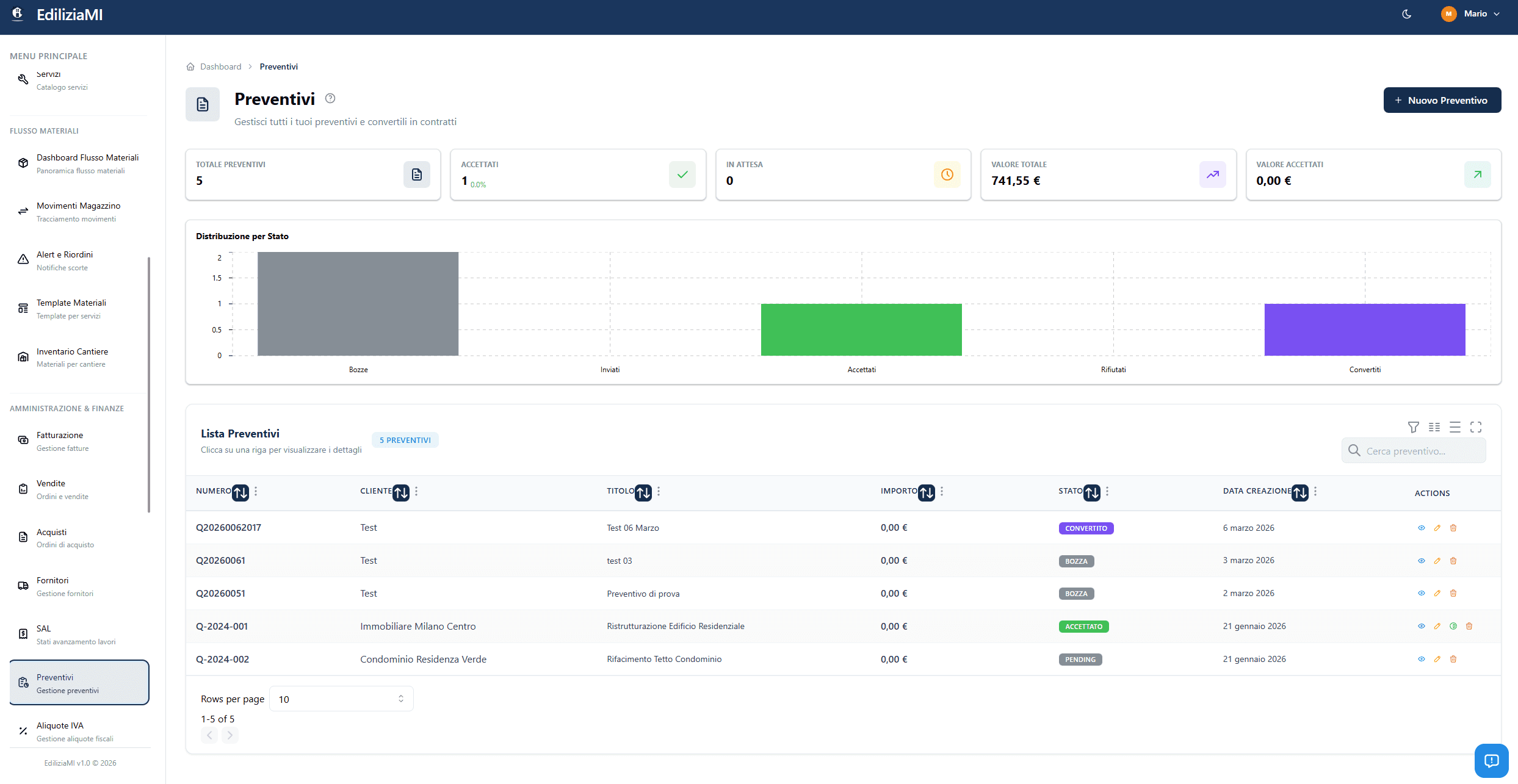Click the Nuovo Preventivo button

pyautogui.click(x=1442, y=100)
